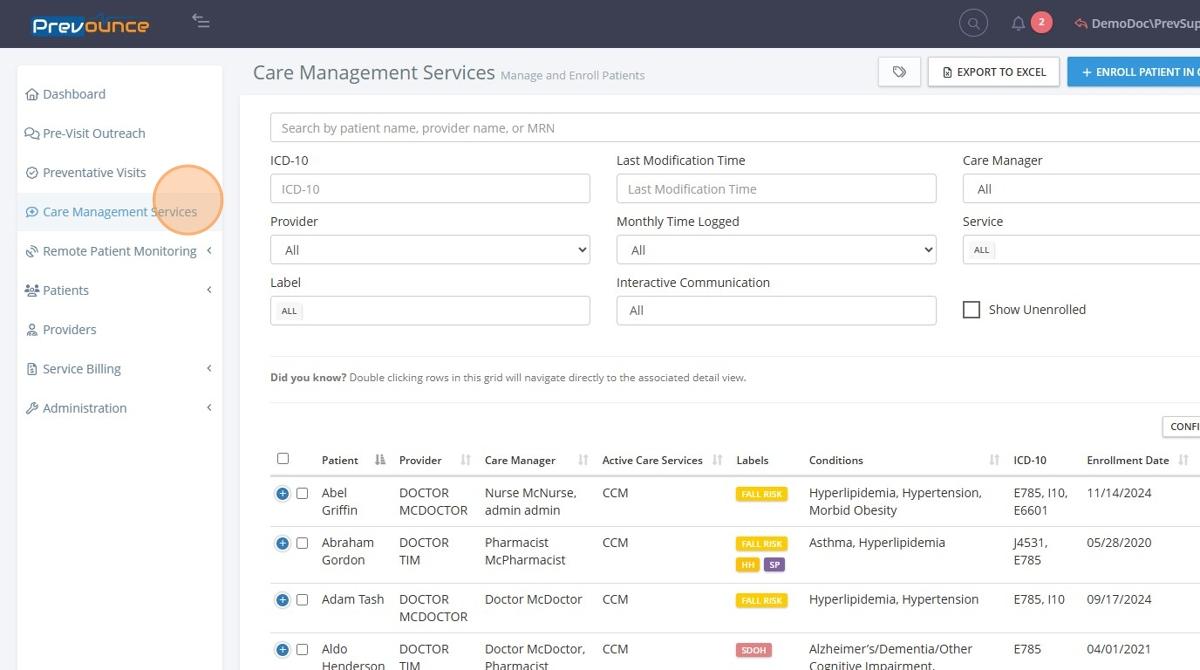Click the Last Modification Time input
Image resolution: width=1200 pixels, height=670 pixels.
(x=776, y=189)
